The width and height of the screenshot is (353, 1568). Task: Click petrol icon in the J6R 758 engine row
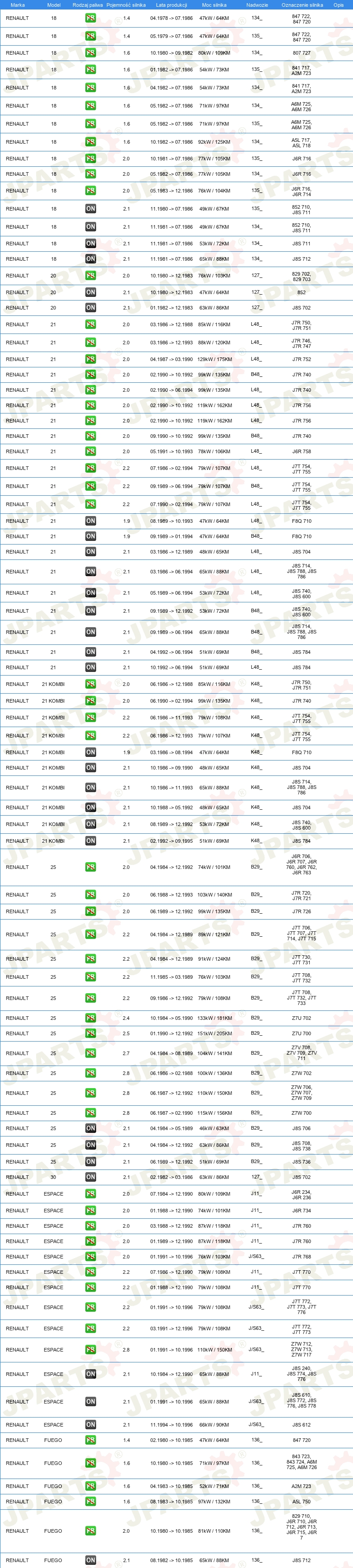(91, 452)
